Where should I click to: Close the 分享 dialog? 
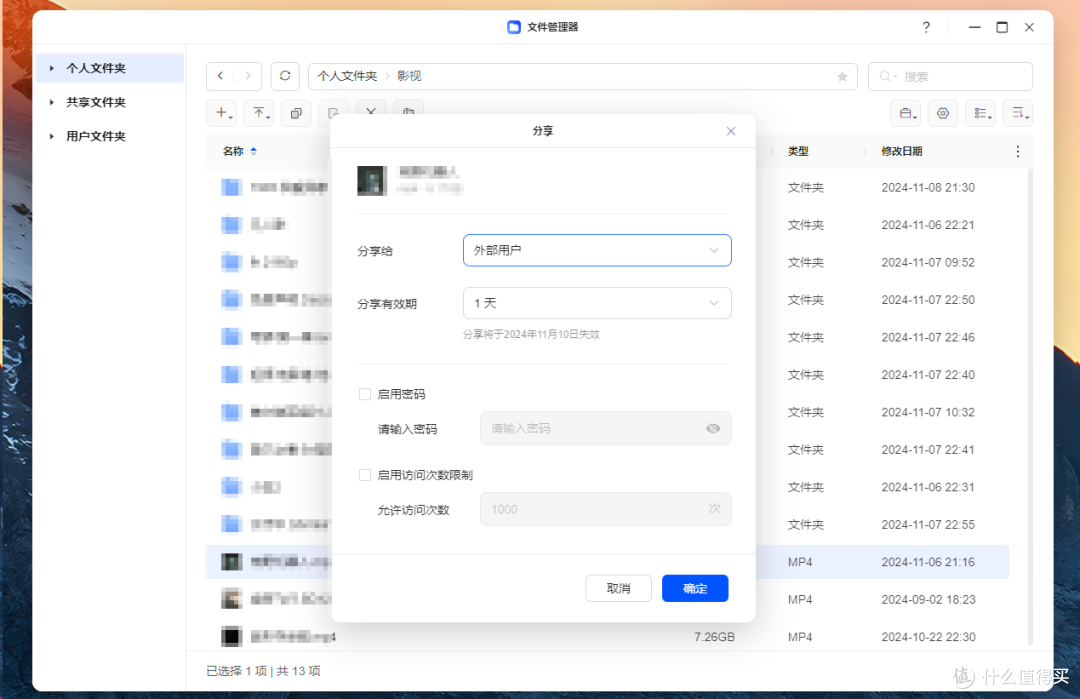731,131
